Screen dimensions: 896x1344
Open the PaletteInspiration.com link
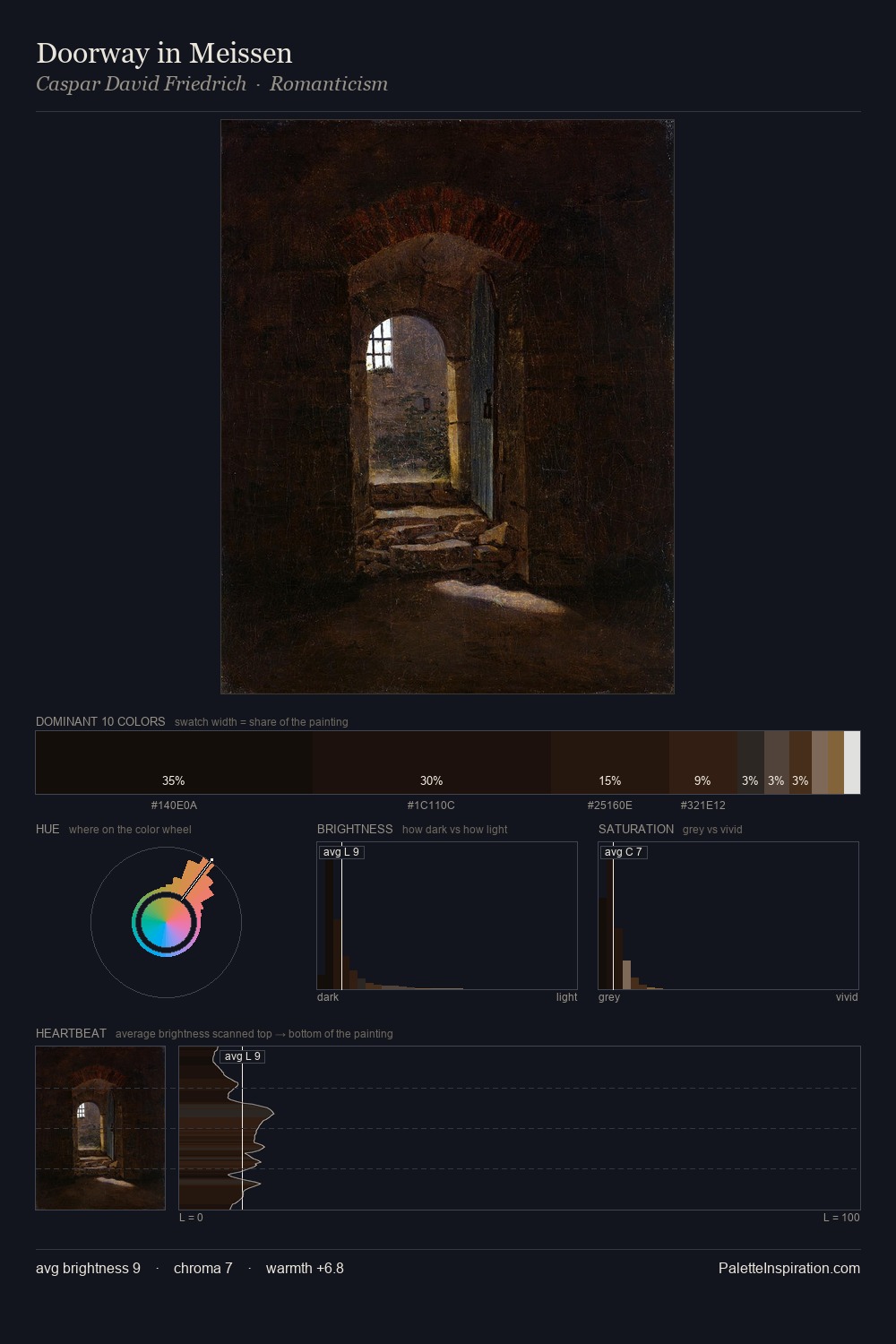coord(789,1268)
